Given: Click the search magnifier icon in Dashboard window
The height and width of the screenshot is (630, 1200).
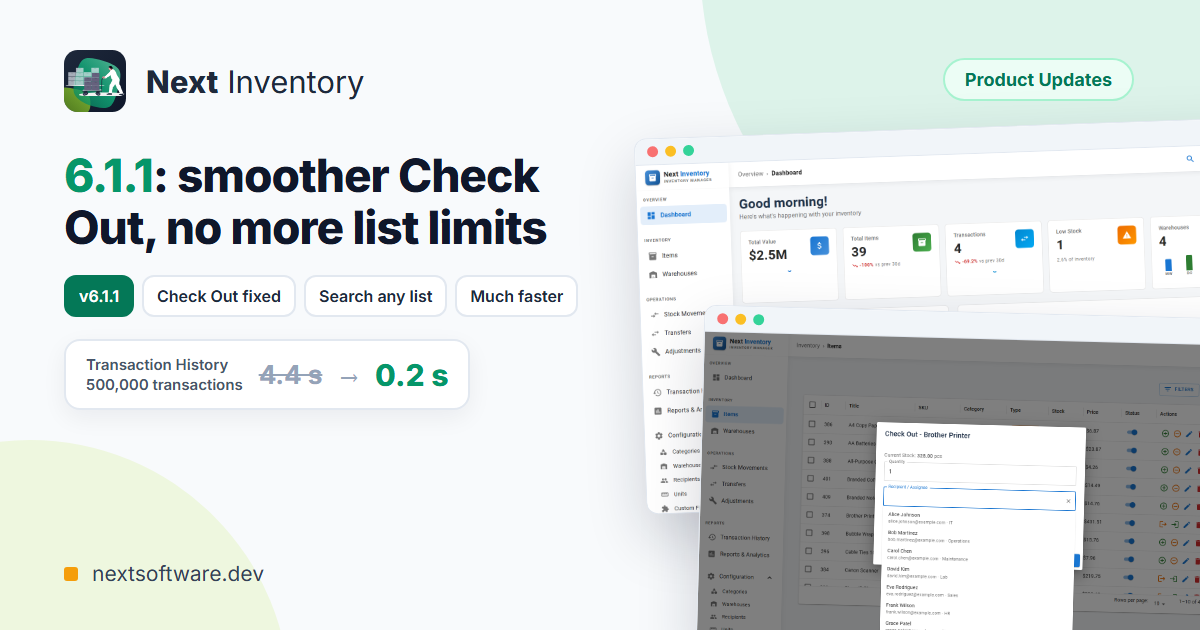Looking at the screenshot, I should (1189, 159).
